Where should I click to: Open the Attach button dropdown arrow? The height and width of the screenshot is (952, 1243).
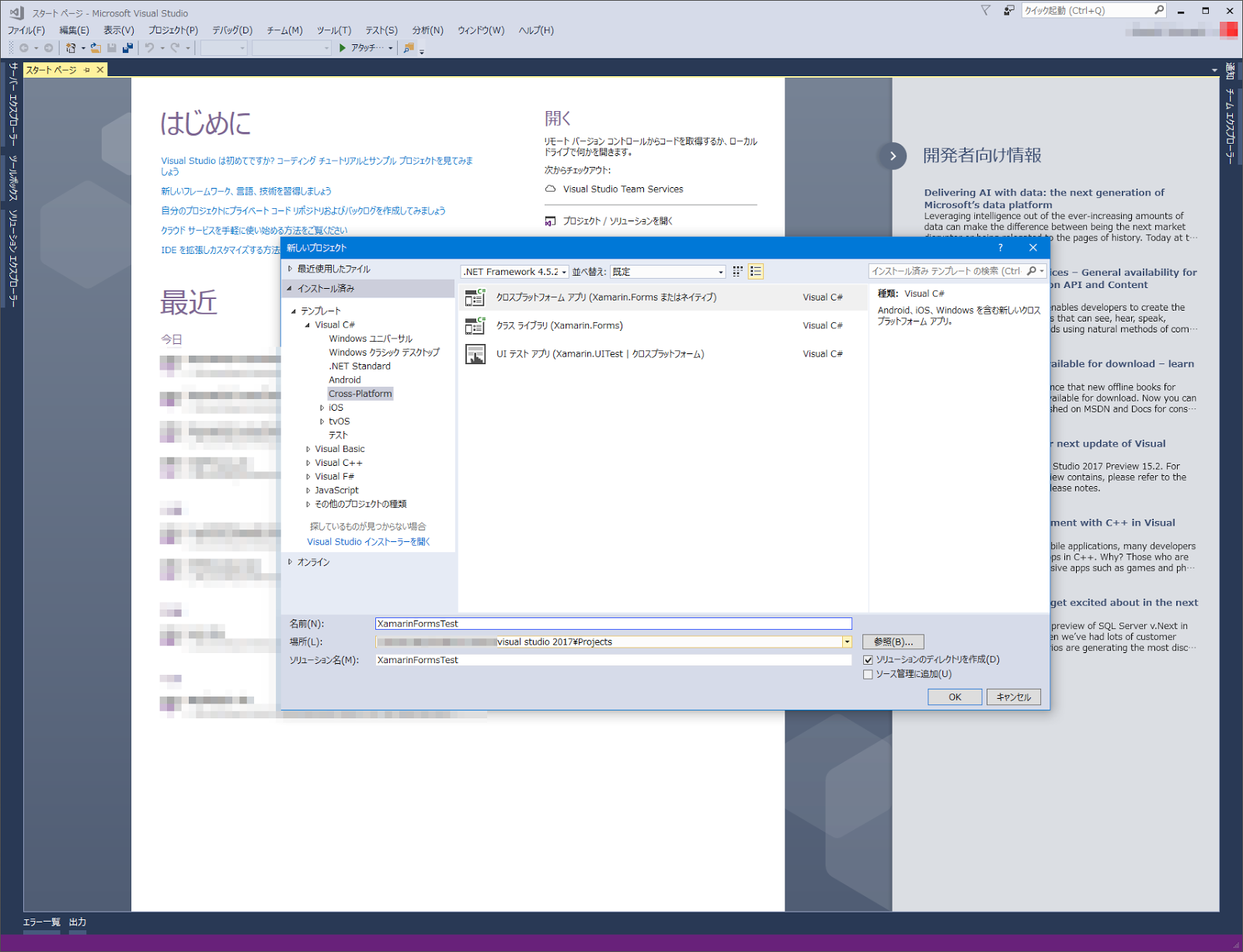point(391,48)
